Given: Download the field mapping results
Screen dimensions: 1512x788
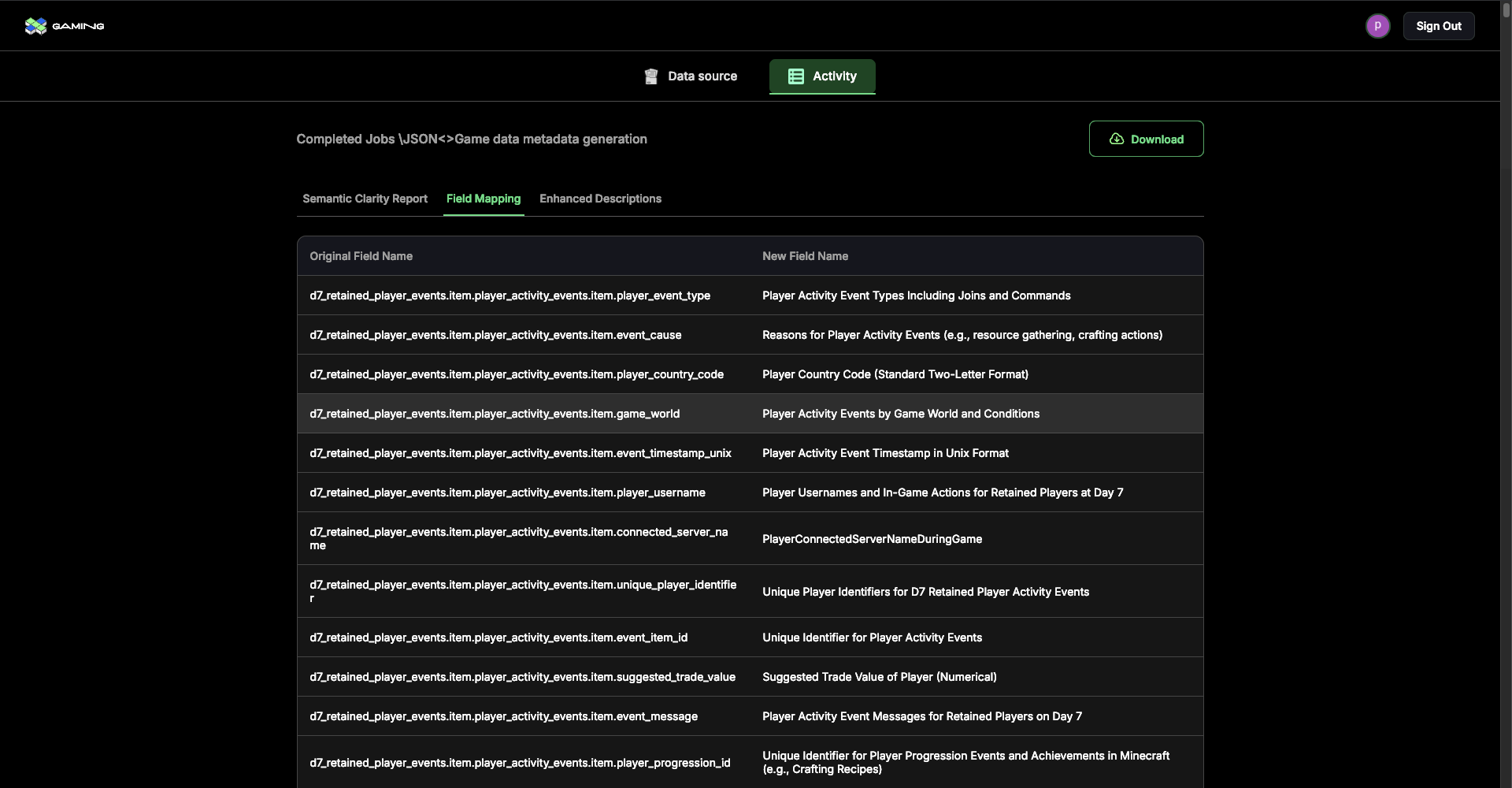Looking at the screenshot, I should 1146,139.
